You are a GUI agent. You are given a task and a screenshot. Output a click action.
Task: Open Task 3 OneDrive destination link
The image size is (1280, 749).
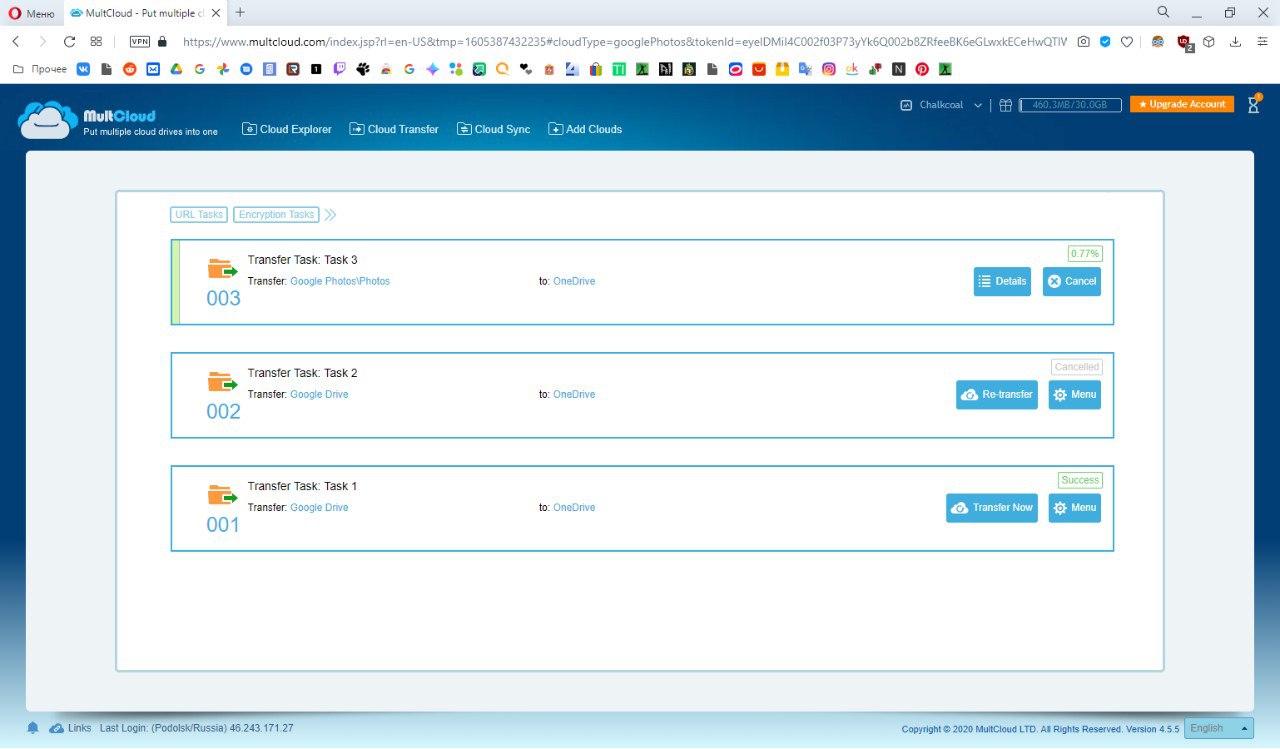point(574,281)
